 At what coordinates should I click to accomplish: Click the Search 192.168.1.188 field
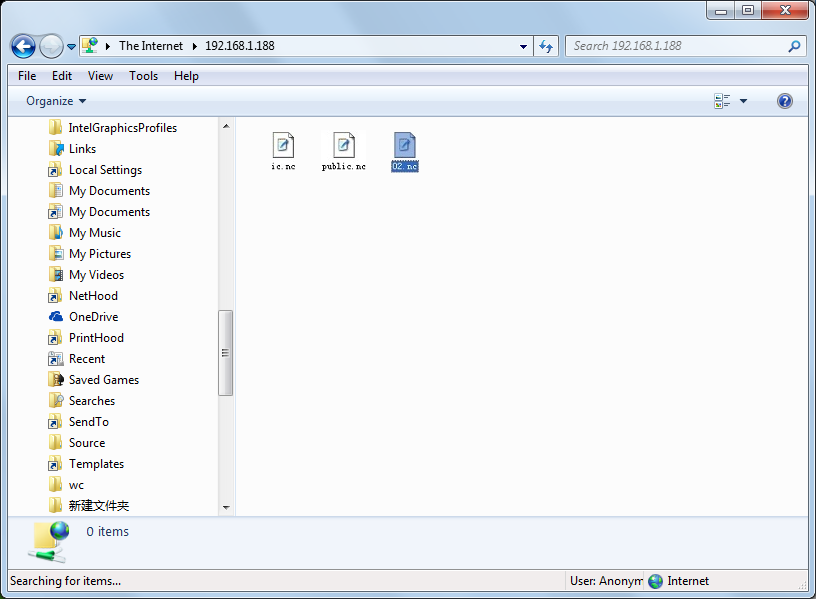point(686,46)
